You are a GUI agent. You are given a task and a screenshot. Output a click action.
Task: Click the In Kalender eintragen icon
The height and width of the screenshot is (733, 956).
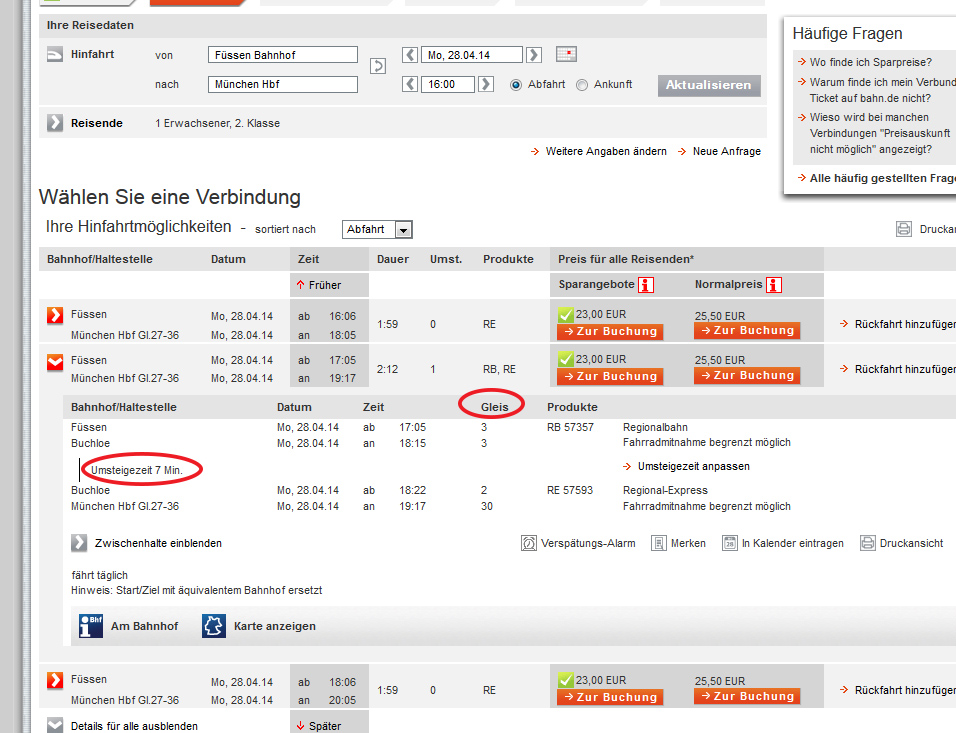[x=730, y=543]
